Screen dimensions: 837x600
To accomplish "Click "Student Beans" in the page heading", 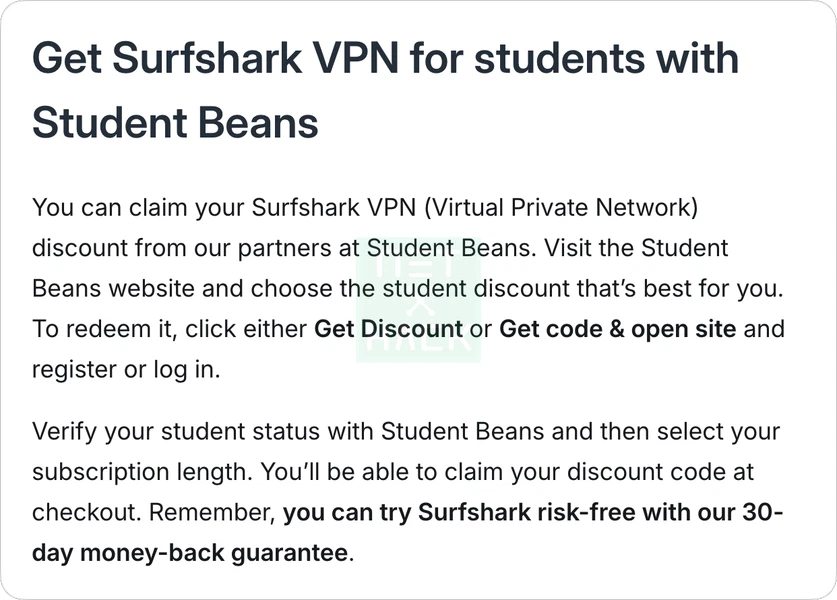I will pos(175,123).
